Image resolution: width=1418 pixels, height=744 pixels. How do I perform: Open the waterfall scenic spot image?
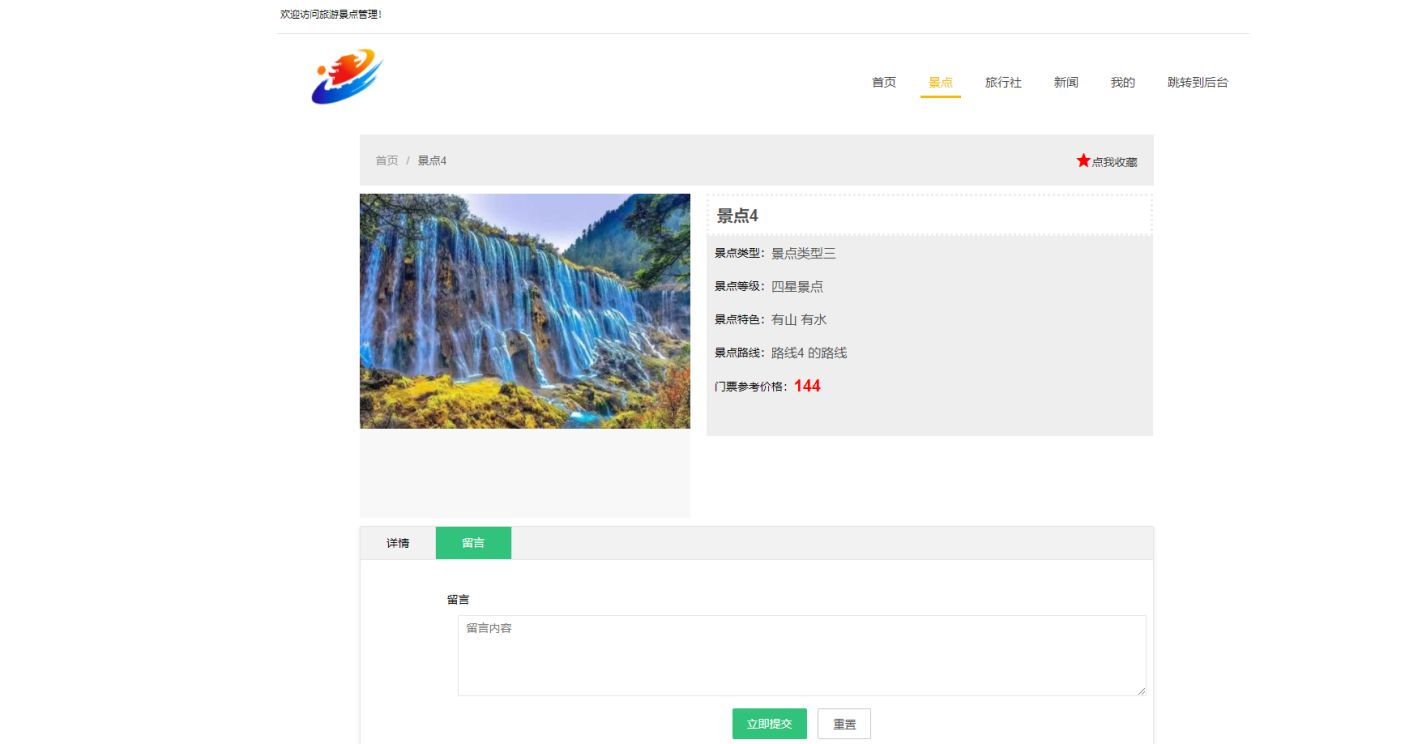tap(525, 311)
